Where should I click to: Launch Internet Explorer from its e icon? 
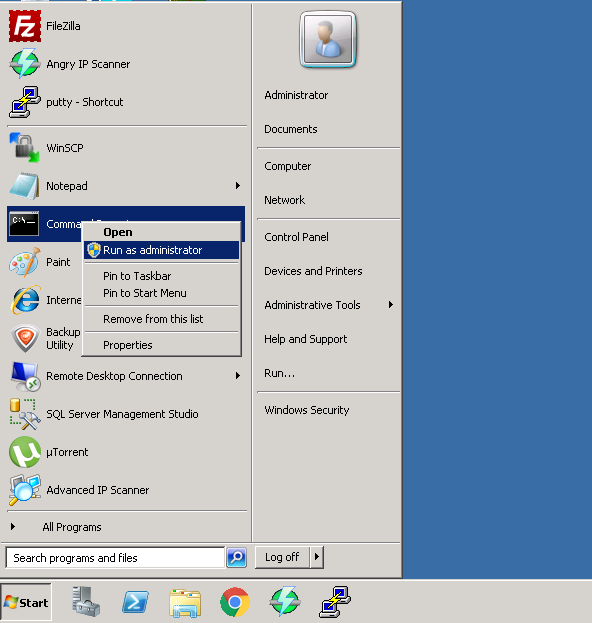point(26,300)
